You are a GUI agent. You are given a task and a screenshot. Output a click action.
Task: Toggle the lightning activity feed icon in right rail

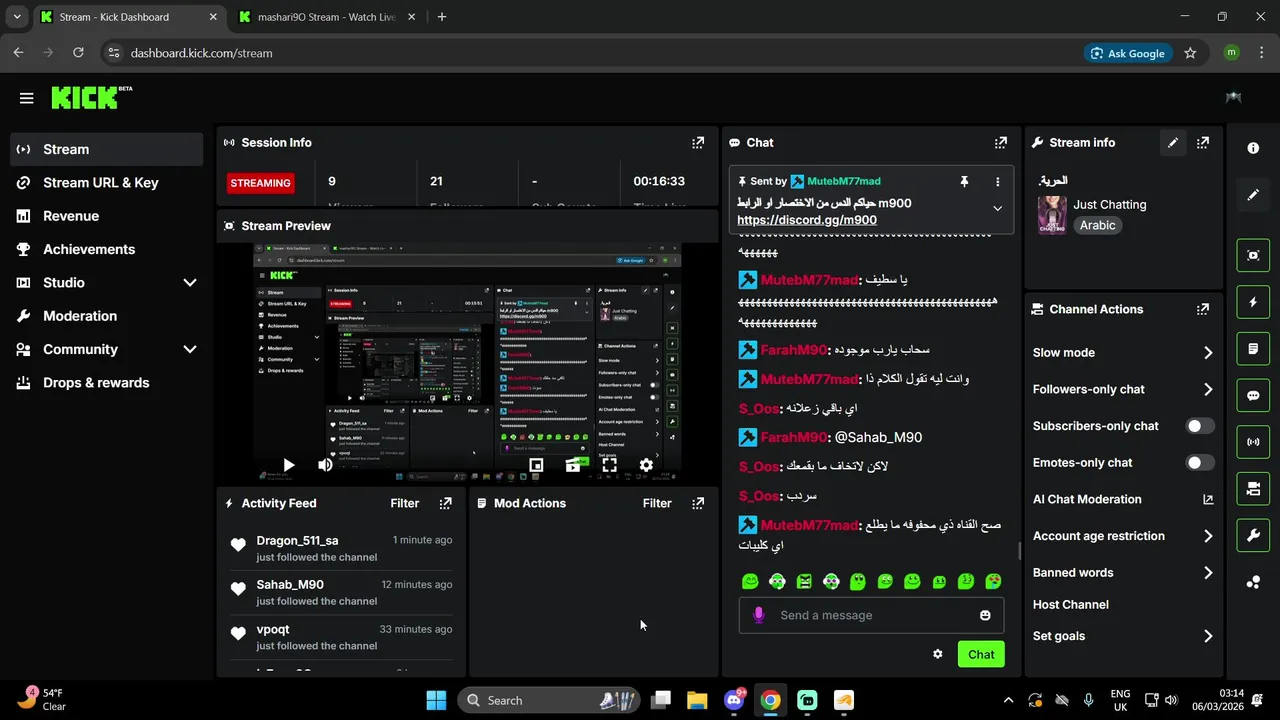point(1253,302)
